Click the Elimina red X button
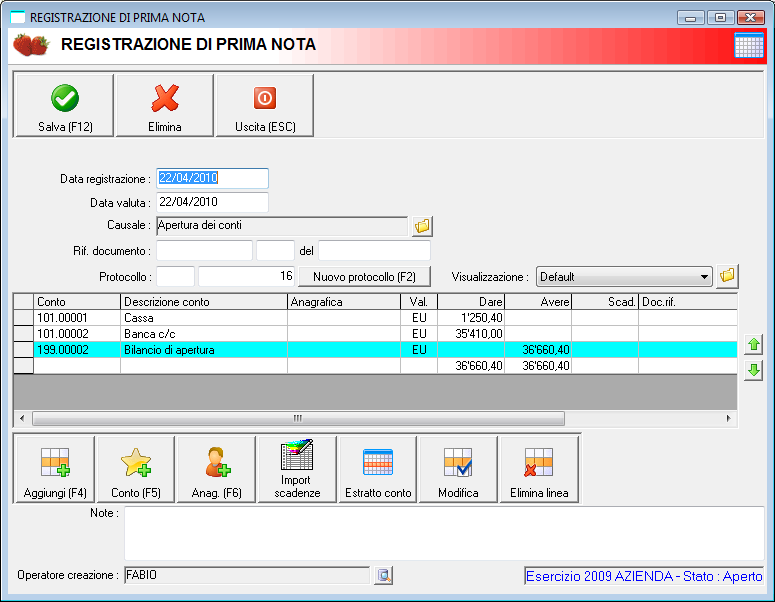The width and height of the screenshot is (775, 602). click(x=165, y=106)
